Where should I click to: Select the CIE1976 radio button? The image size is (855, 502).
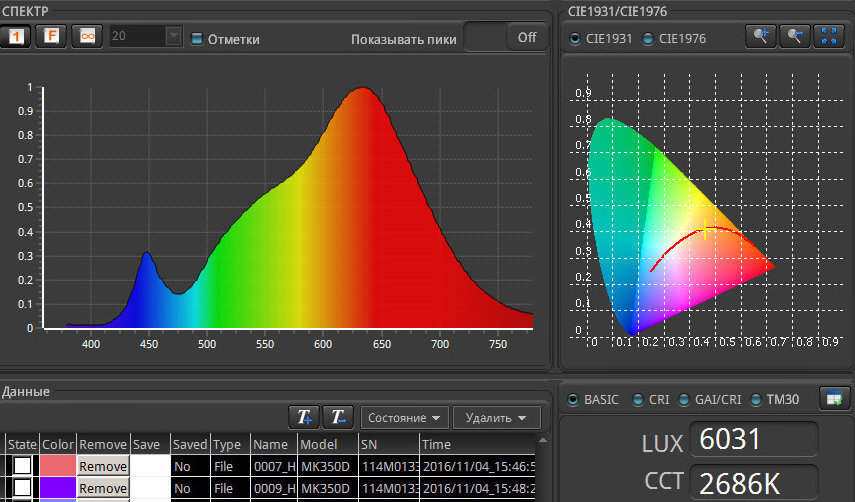[648, 39]
